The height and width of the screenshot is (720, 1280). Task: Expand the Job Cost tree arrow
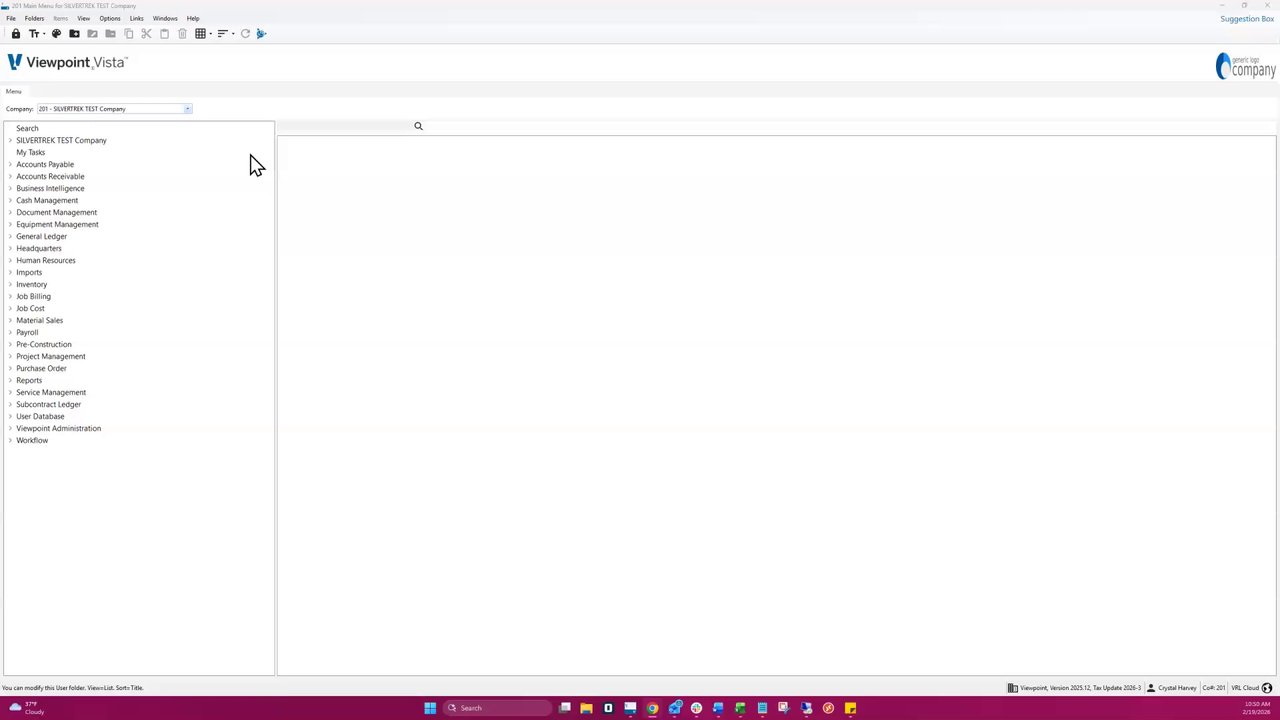pos(10,308)
